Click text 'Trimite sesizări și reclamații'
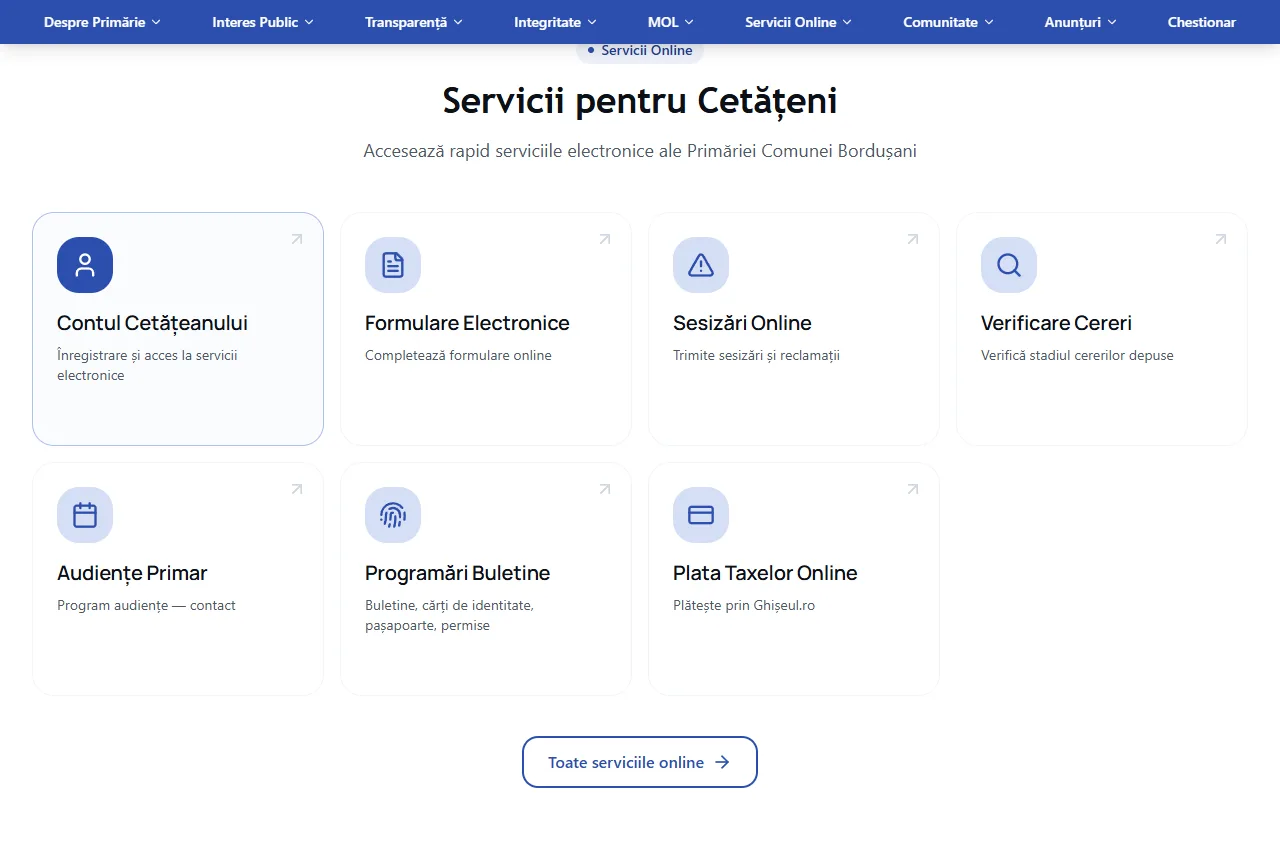The height and width of the screenshot is (860, 1280). (756, 355)
